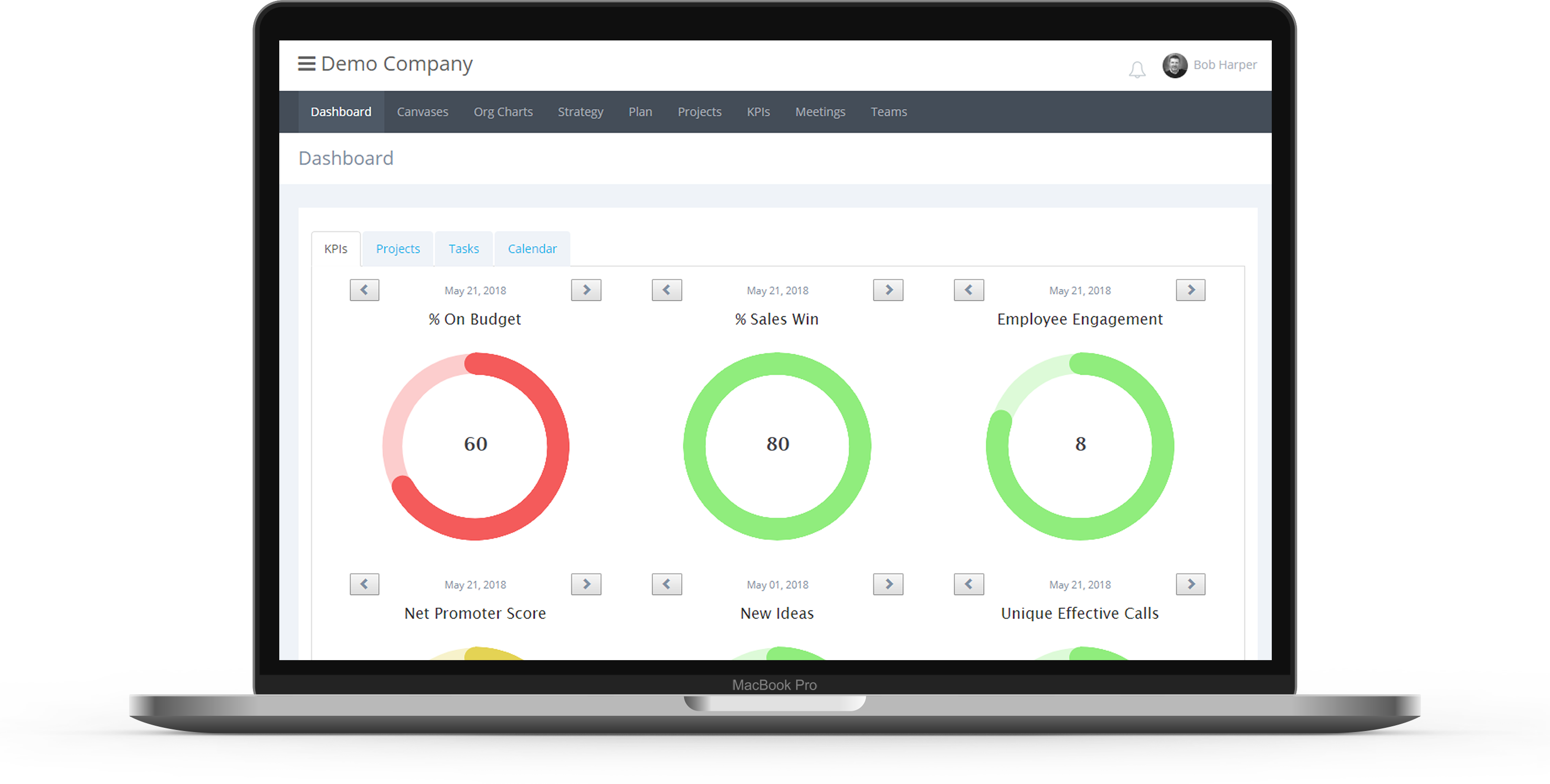
Task: Click the % Sales Win KPI title
Action: (x=777, y=320)
